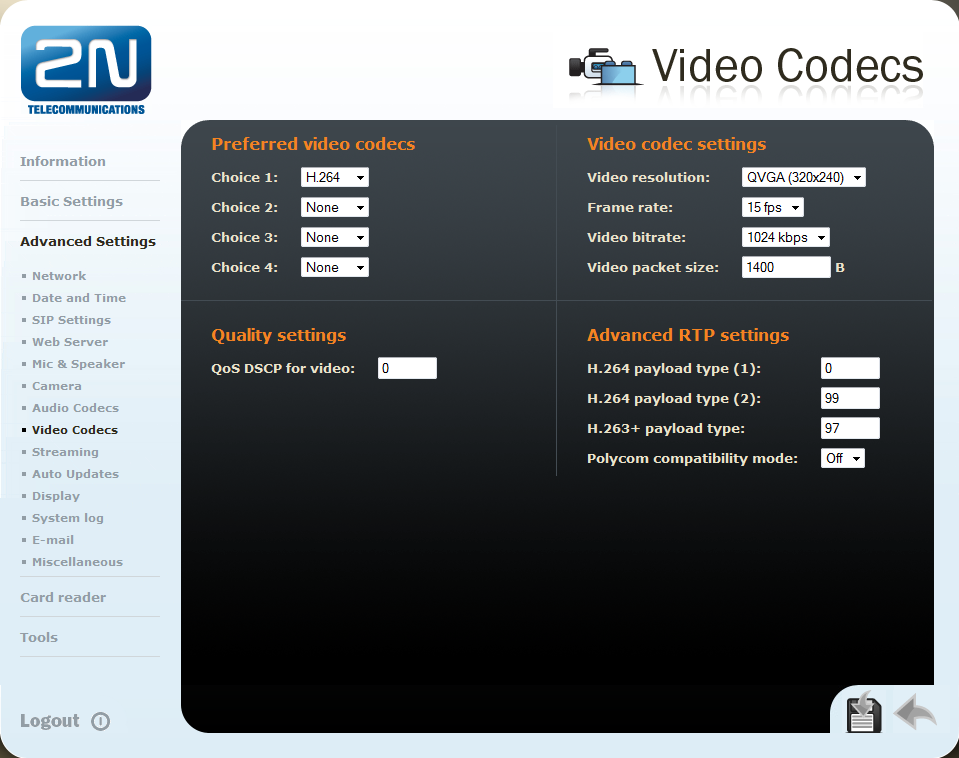
Task: Click the video camera header icon
Action: coord(602,68)
